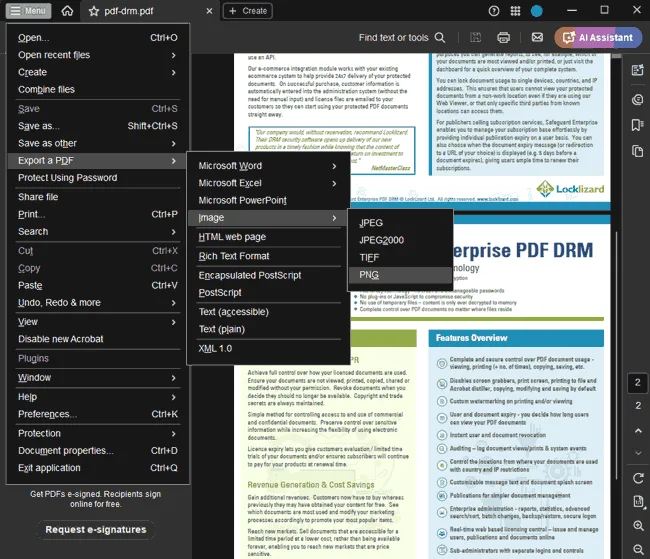Click Request e-signatures button
The width and height of the screenshot is (650, 559).
coord(96,530)
